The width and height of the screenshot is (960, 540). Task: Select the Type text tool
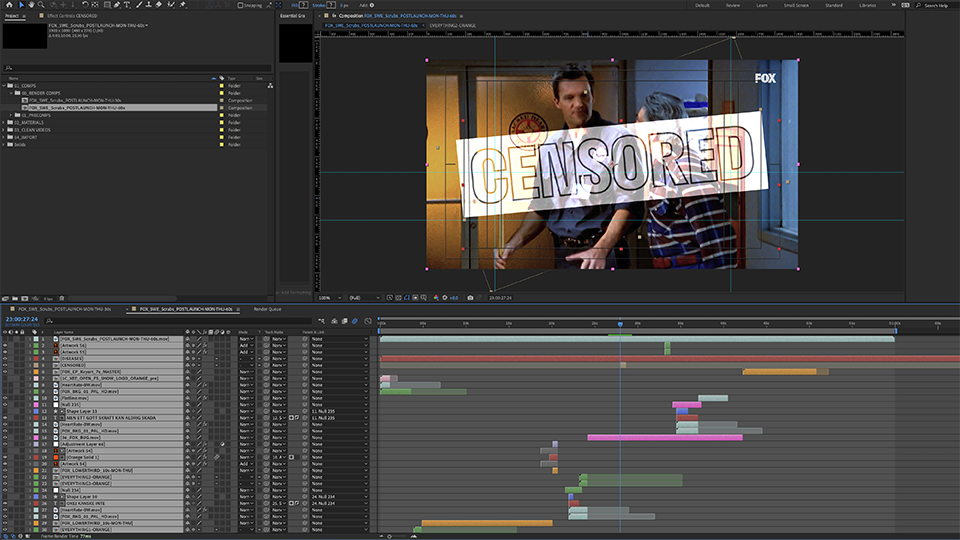pos(127,5)
